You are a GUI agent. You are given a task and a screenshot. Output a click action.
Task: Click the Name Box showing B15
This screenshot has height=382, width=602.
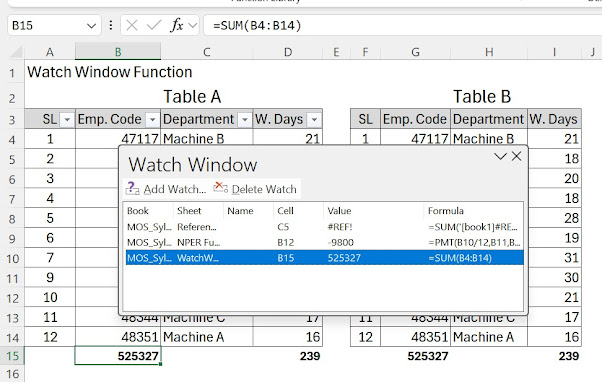[x=54, y=26]
